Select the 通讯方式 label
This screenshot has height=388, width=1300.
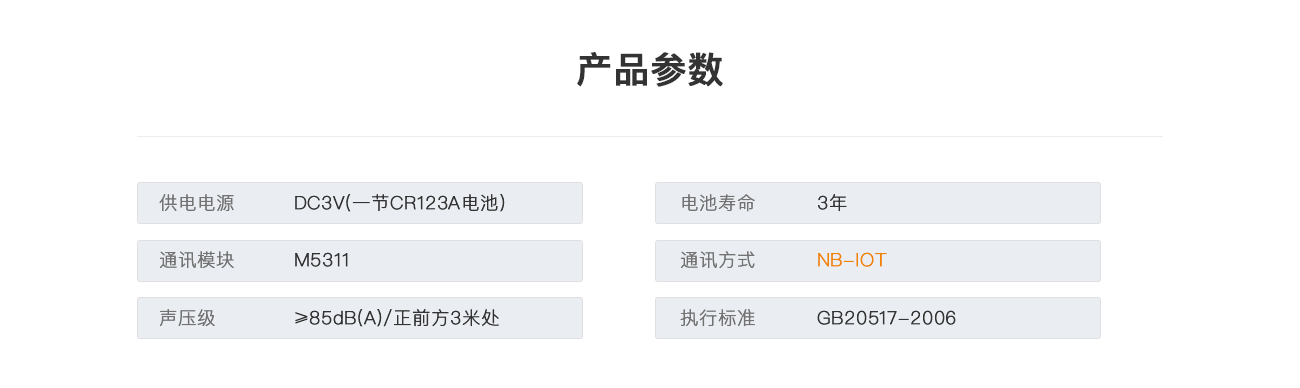pos(718,261)
